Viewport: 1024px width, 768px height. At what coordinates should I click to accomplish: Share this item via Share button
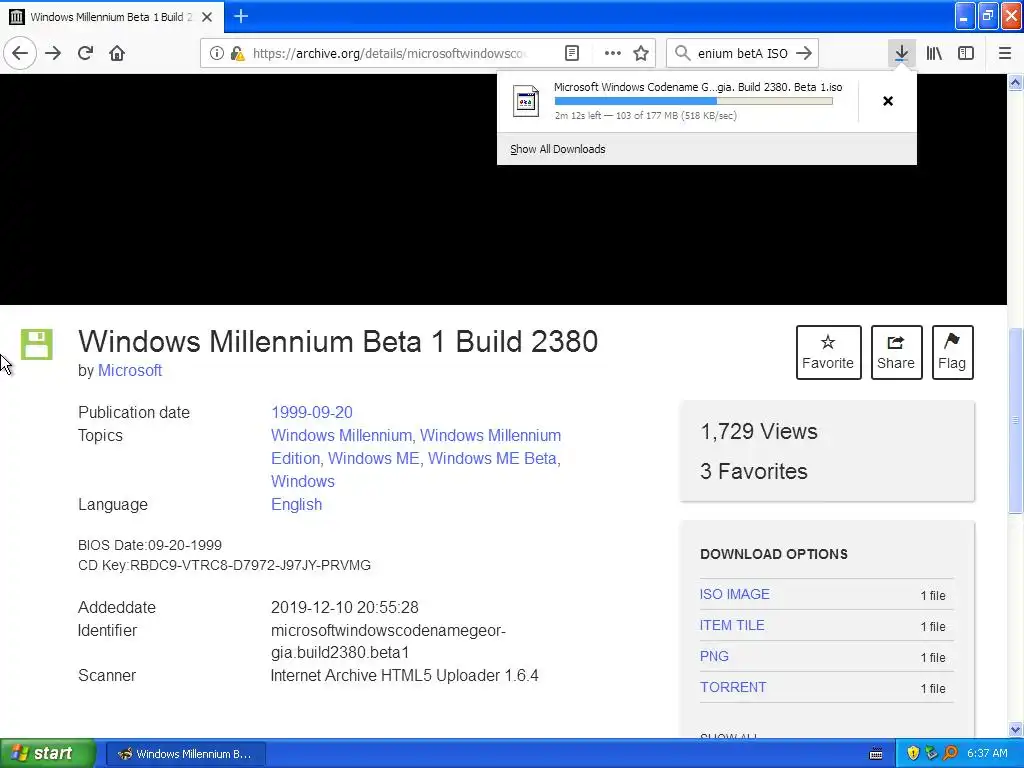click(x=896, y=352)
